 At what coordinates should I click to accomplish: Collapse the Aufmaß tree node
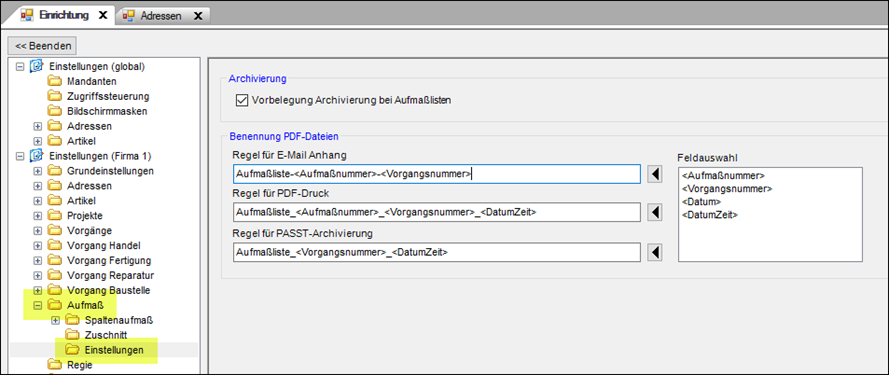pos(37,305)
